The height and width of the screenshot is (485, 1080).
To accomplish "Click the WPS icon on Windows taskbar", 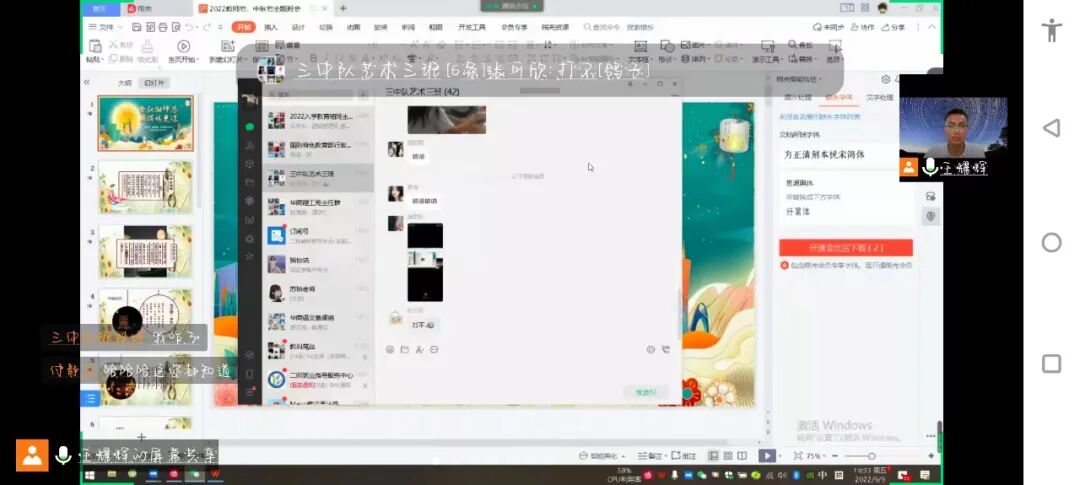I will click(x=216, y=475).
